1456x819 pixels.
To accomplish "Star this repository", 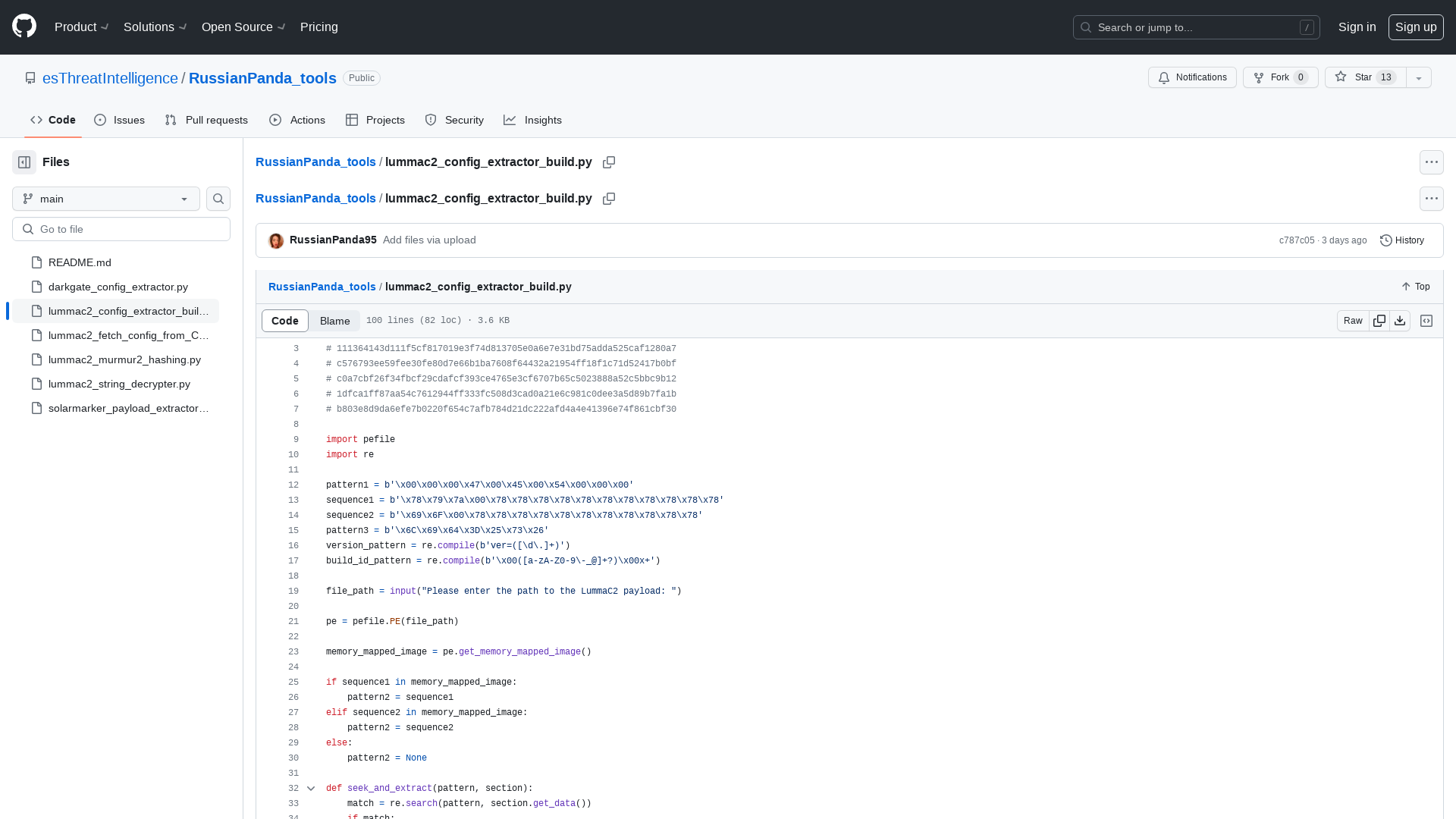I will click(x=1365, y=77).
